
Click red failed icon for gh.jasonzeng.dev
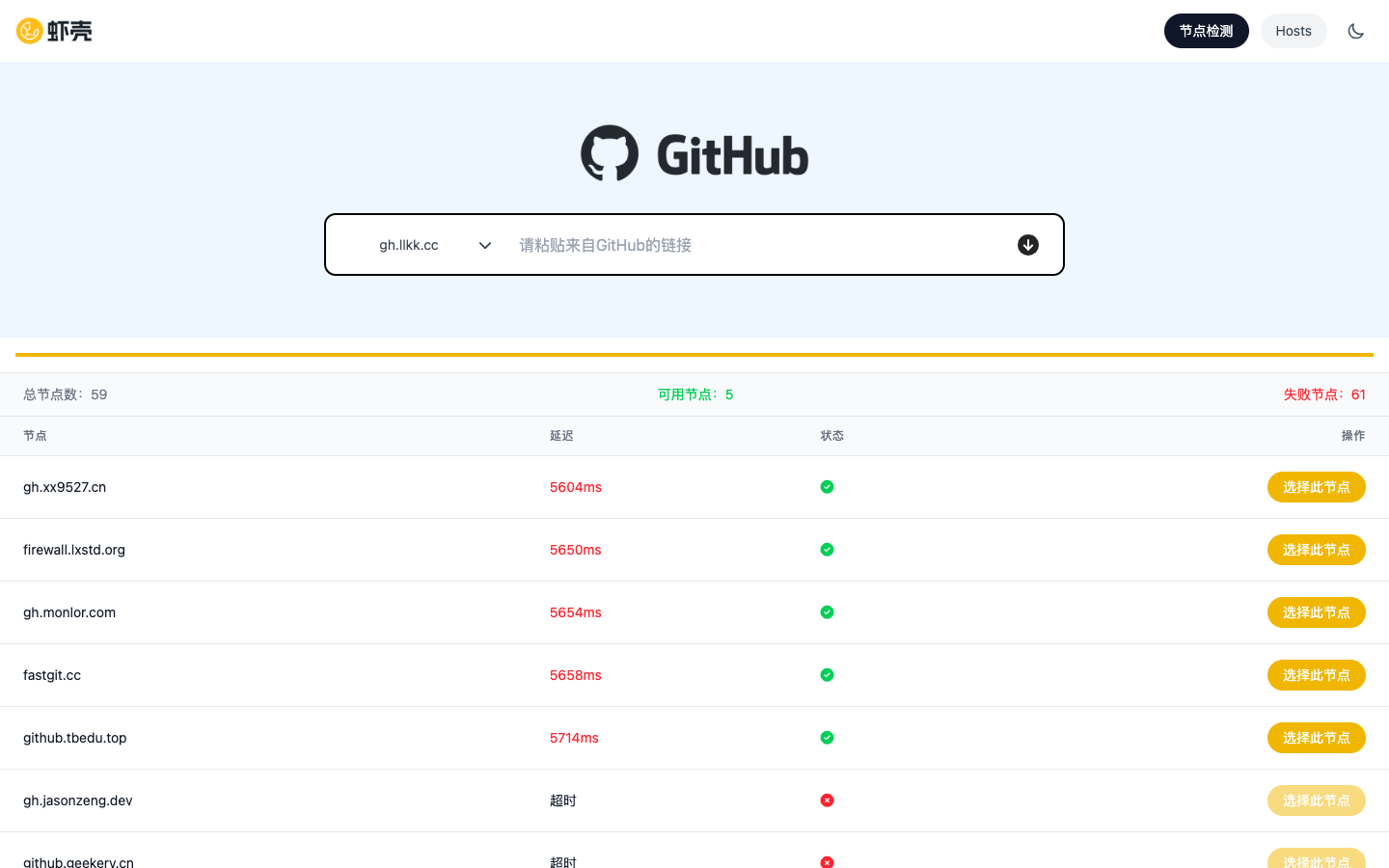[x=827, y=800]
